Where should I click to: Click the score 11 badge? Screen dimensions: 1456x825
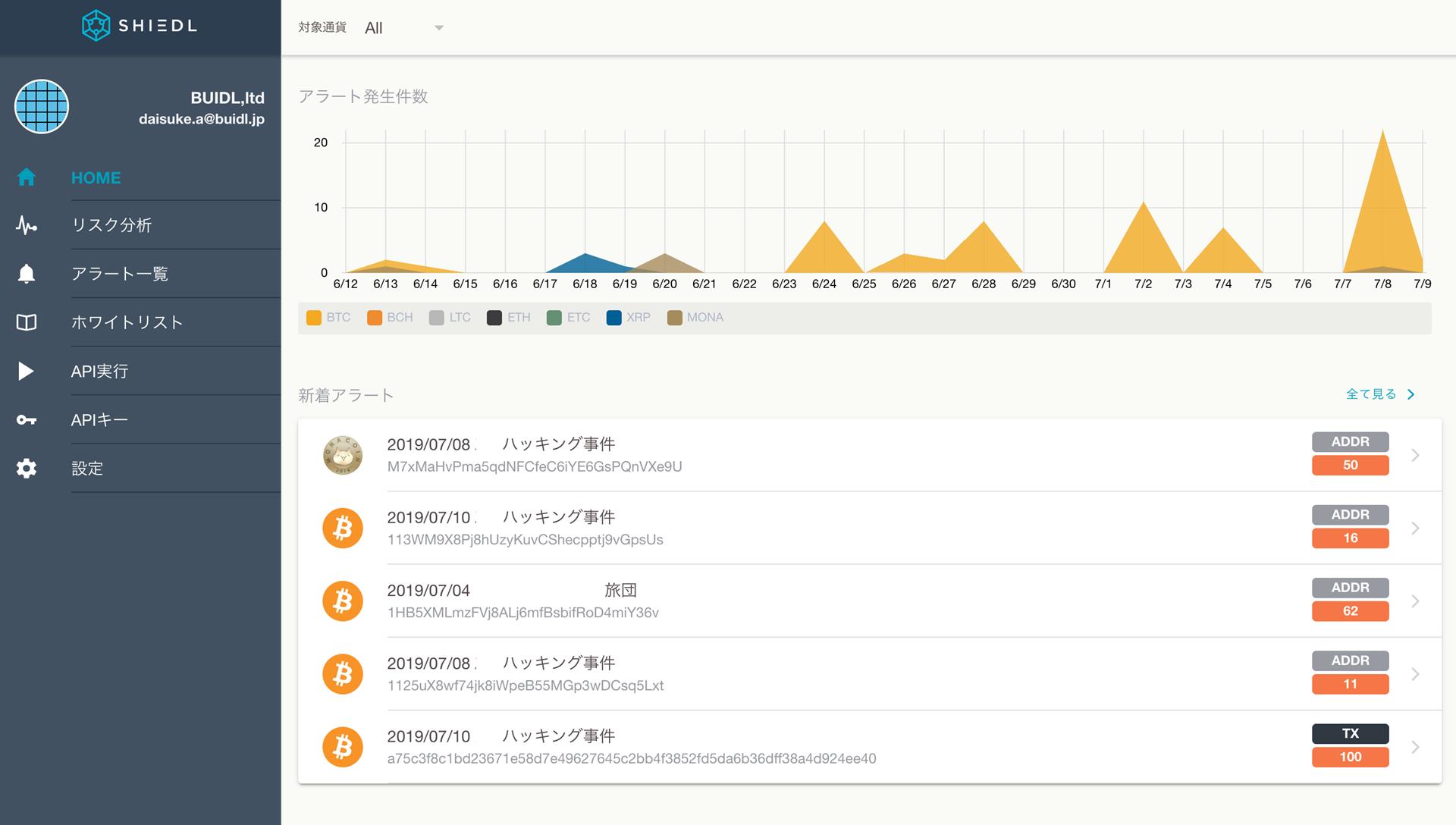(1351, 684)
